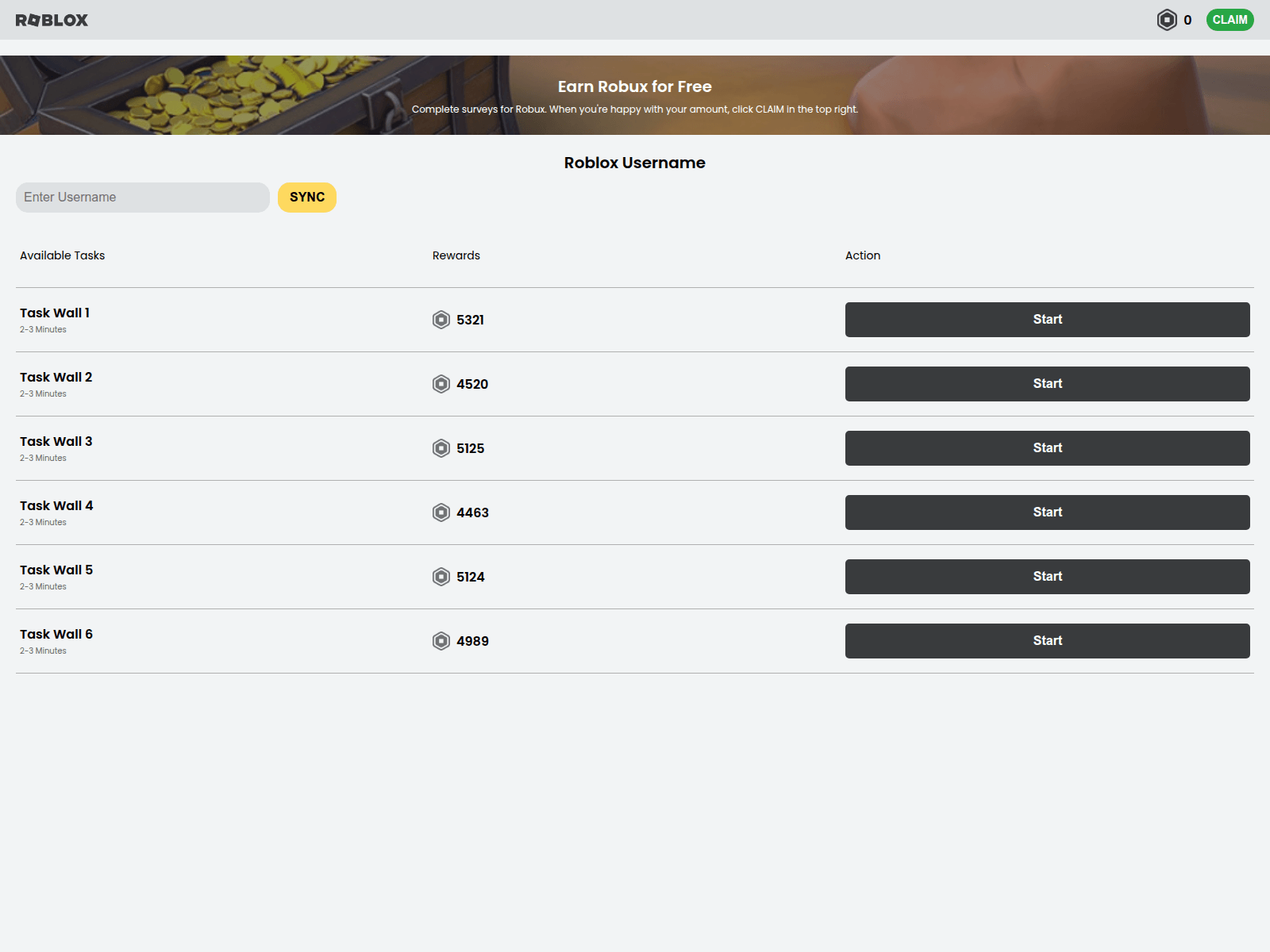The image size is (1270, 952).
Task: Click the Task Wall 4 title
Action: 56,506
